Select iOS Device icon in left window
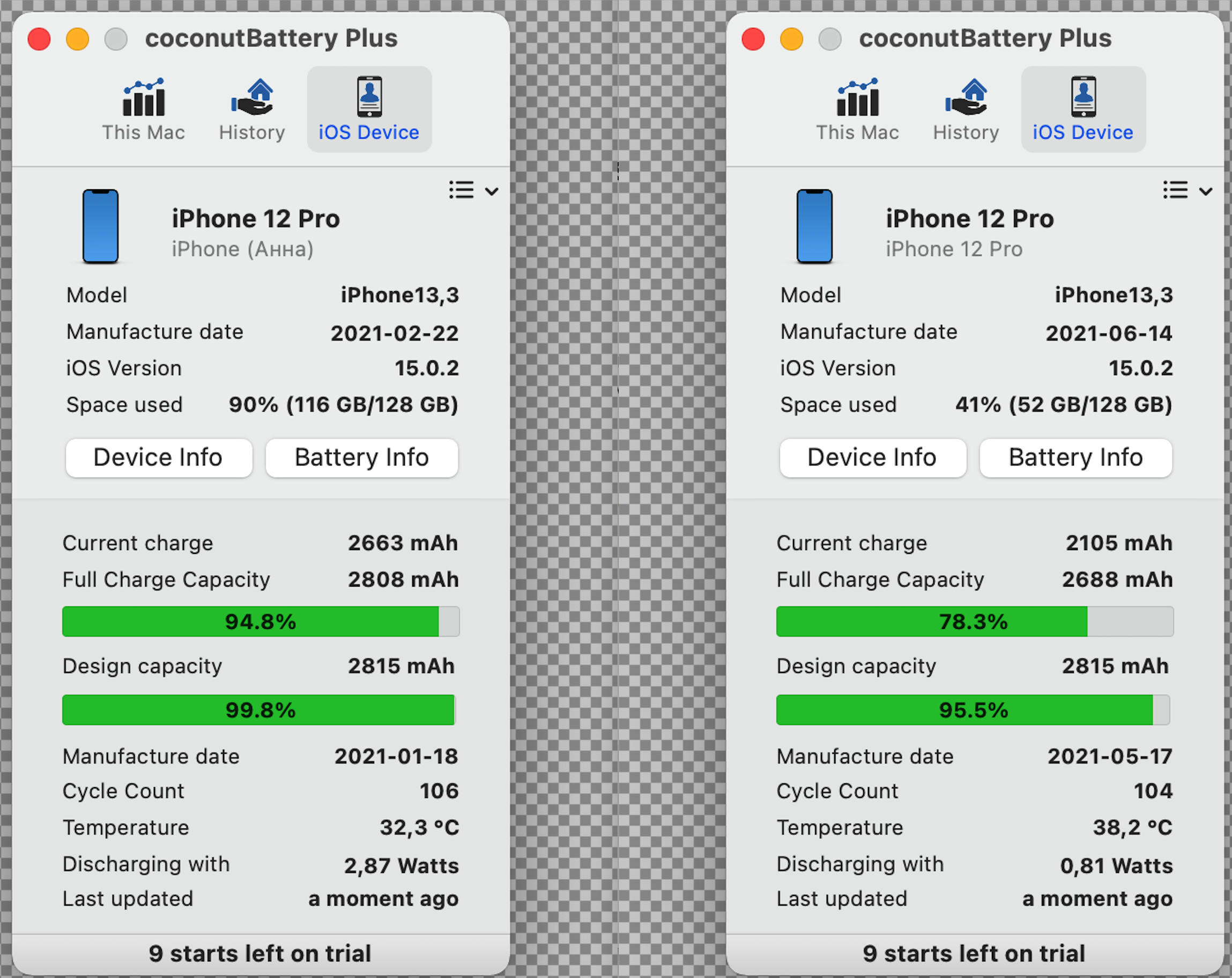Screen dimensions: 1232x978 [369, 97]
